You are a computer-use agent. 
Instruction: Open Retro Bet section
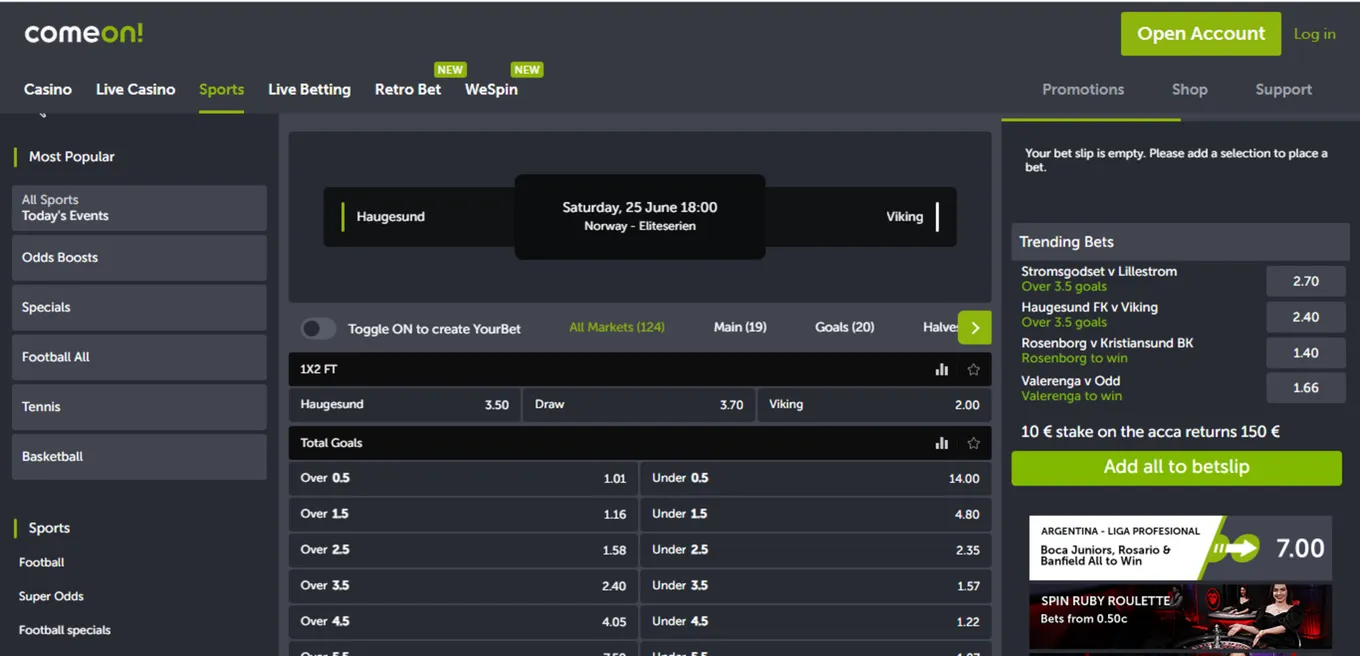[x=408, y=89]
